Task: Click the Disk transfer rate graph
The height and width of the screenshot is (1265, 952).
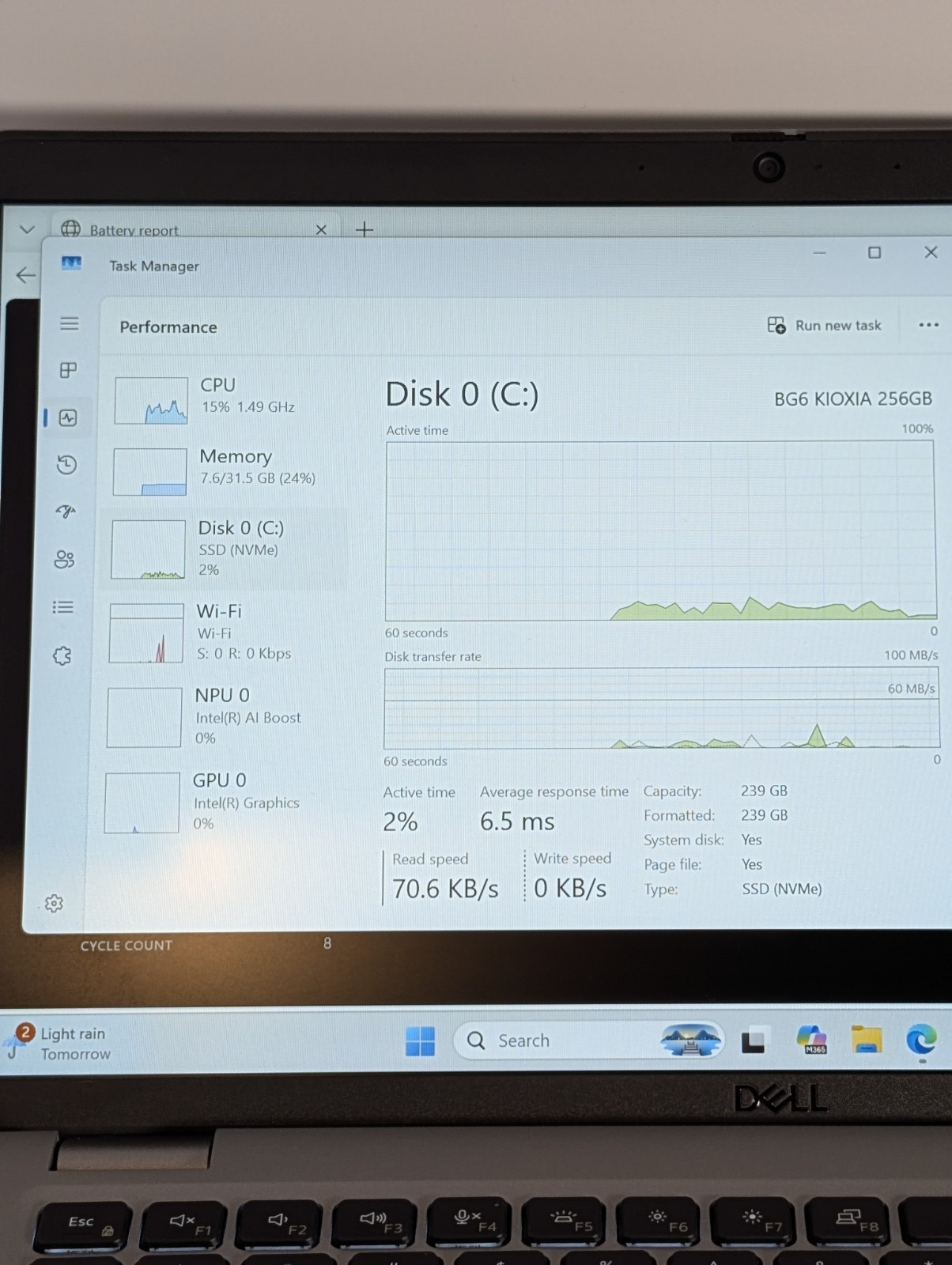Action: coord(662,708)
